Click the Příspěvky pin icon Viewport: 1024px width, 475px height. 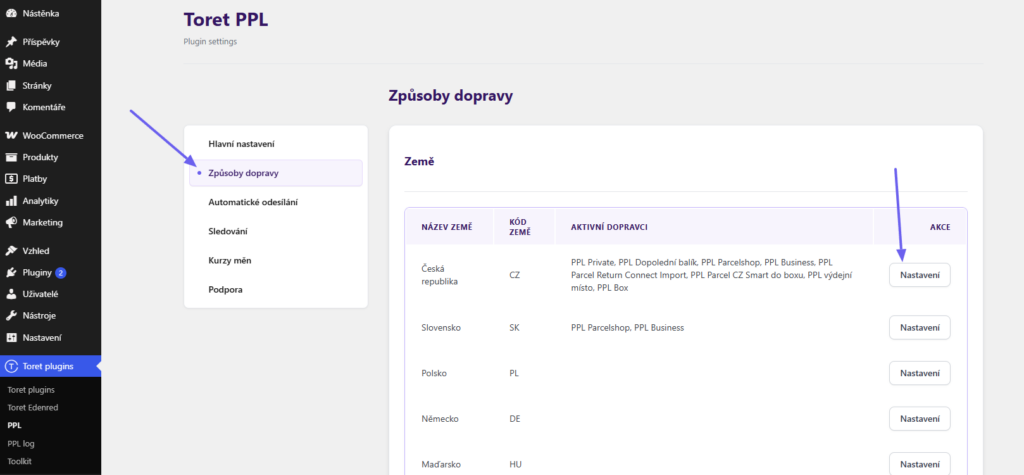click(x=10, y=42)
